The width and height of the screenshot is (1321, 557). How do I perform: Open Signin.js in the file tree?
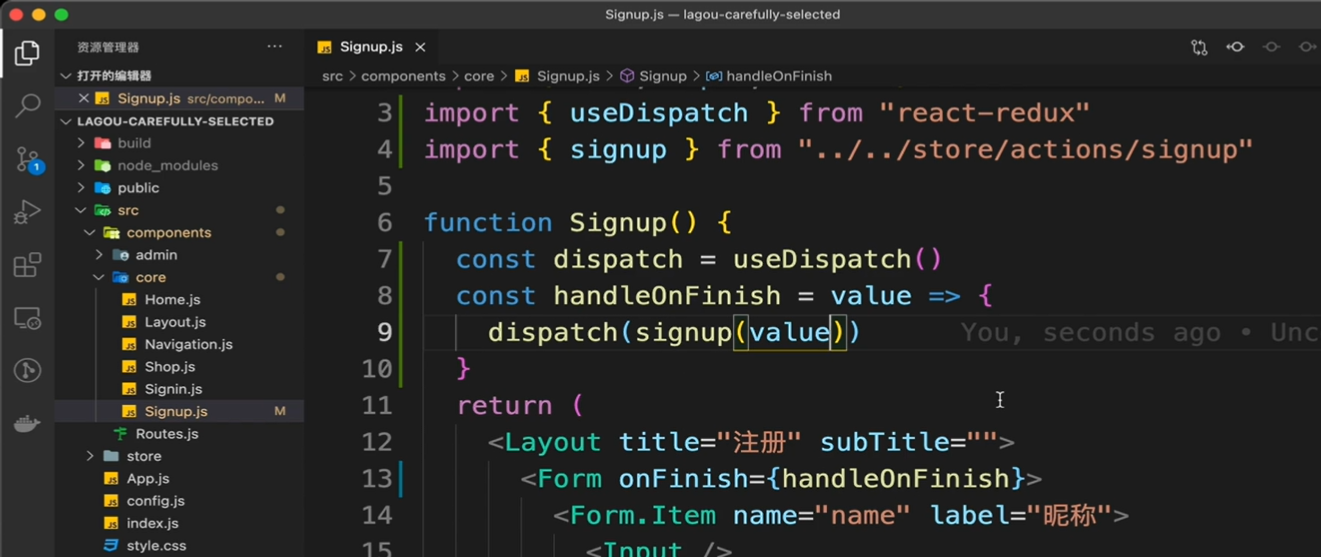pos(173,389)
